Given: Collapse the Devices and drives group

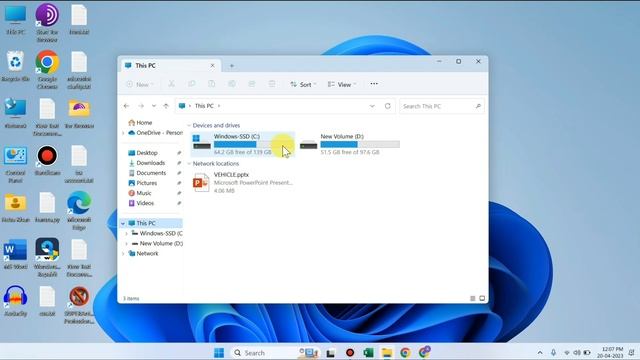Looking at the screenshot, I should 189,125.
